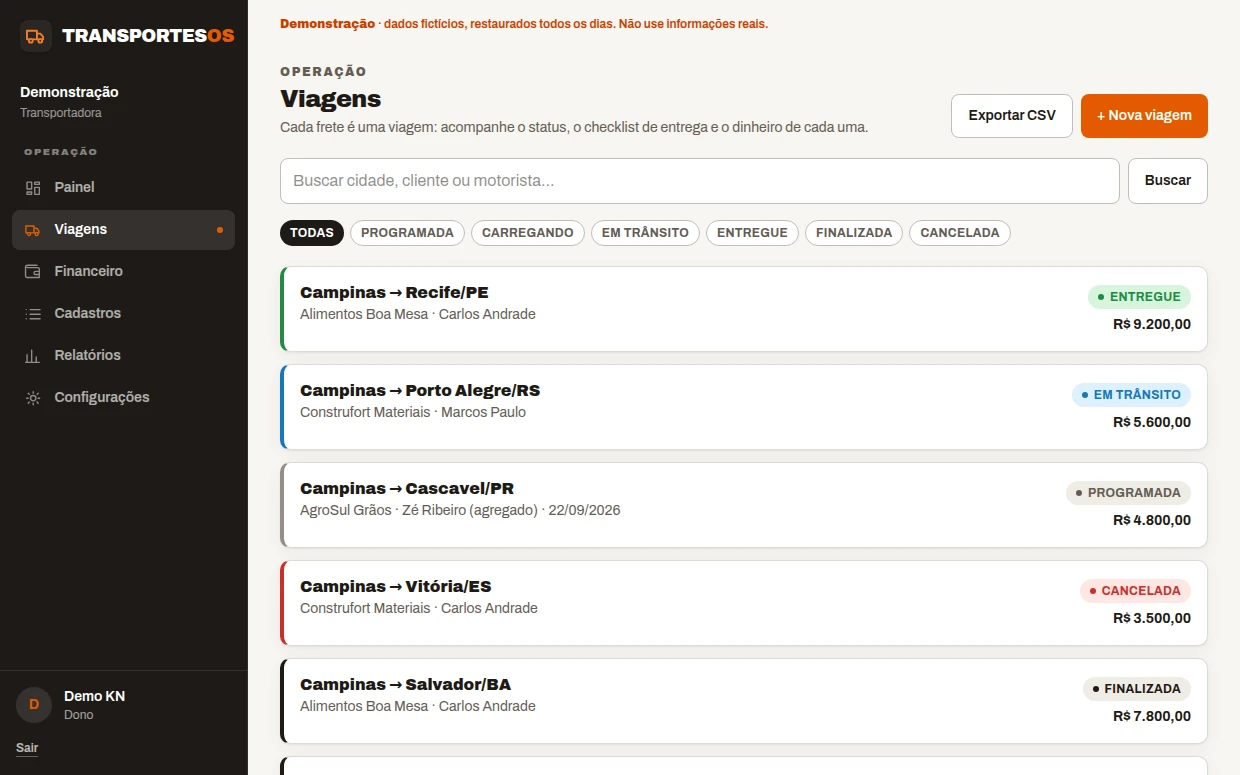Open the Campinas → Cascavel/PR trip
1240x775 pixels.
click(x=744, y=505)
